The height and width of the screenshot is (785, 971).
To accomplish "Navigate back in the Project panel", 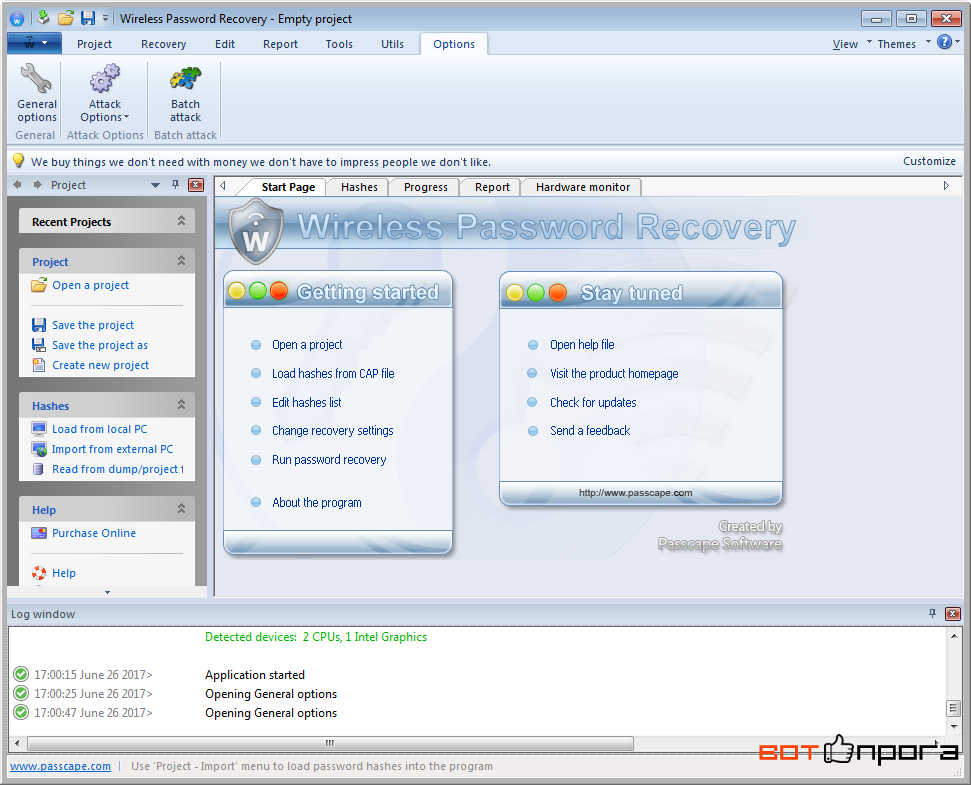I will pos(17,184).
